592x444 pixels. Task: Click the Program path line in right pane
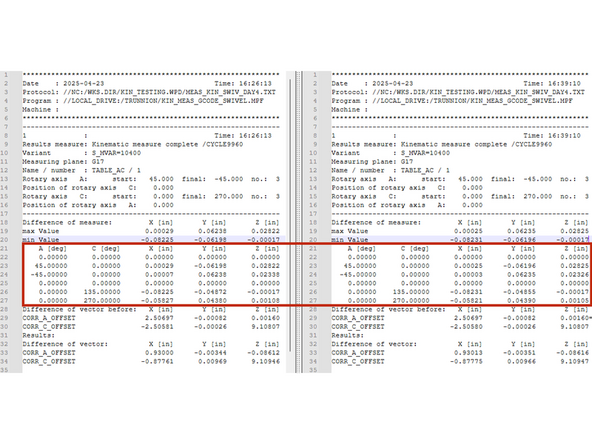tap(452, 101)
